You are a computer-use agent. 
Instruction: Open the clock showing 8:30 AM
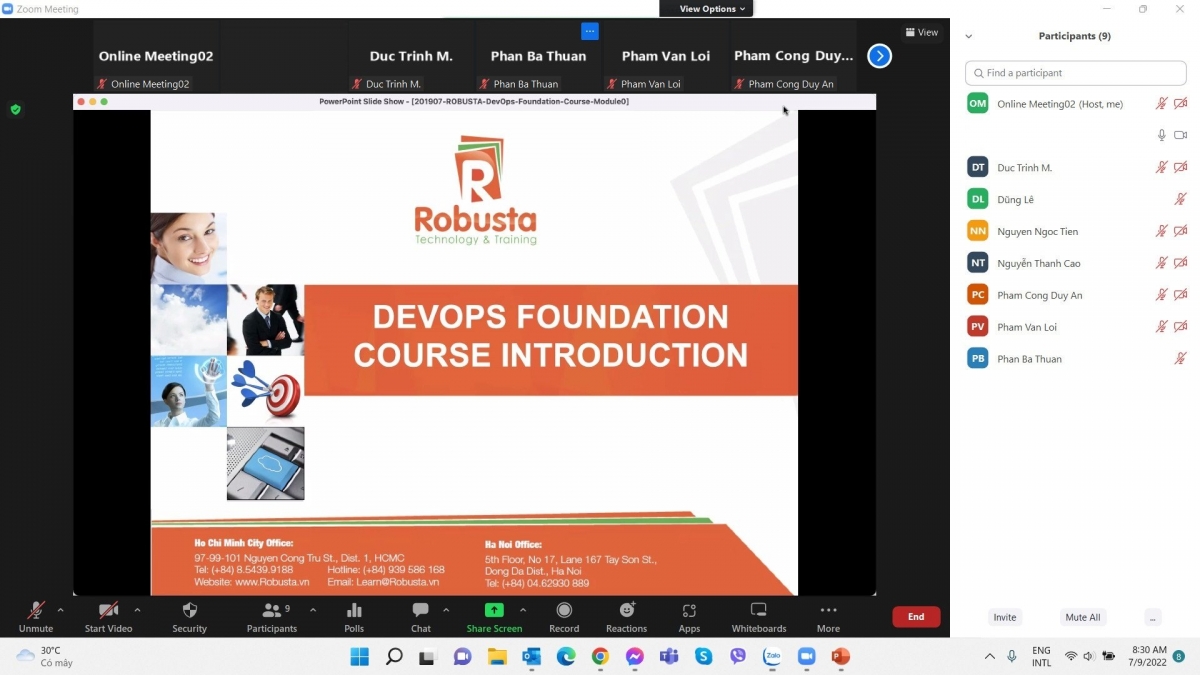coord(1149,656)
